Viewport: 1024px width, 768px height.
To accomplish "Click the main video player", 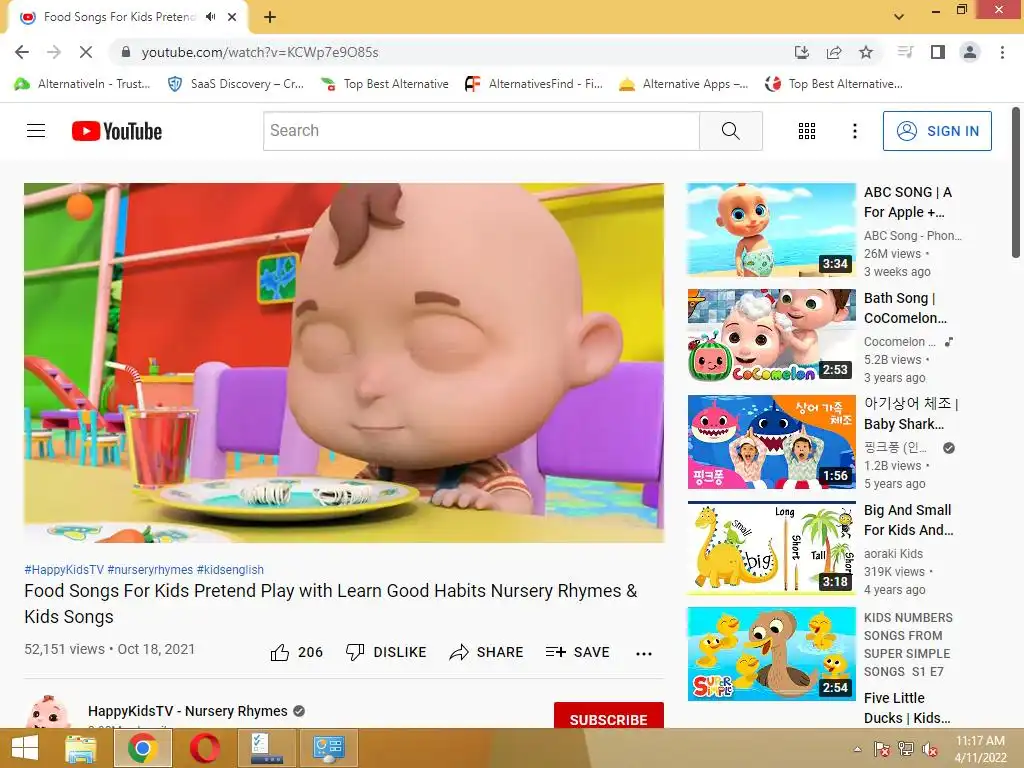I will [x=344, y=362].
